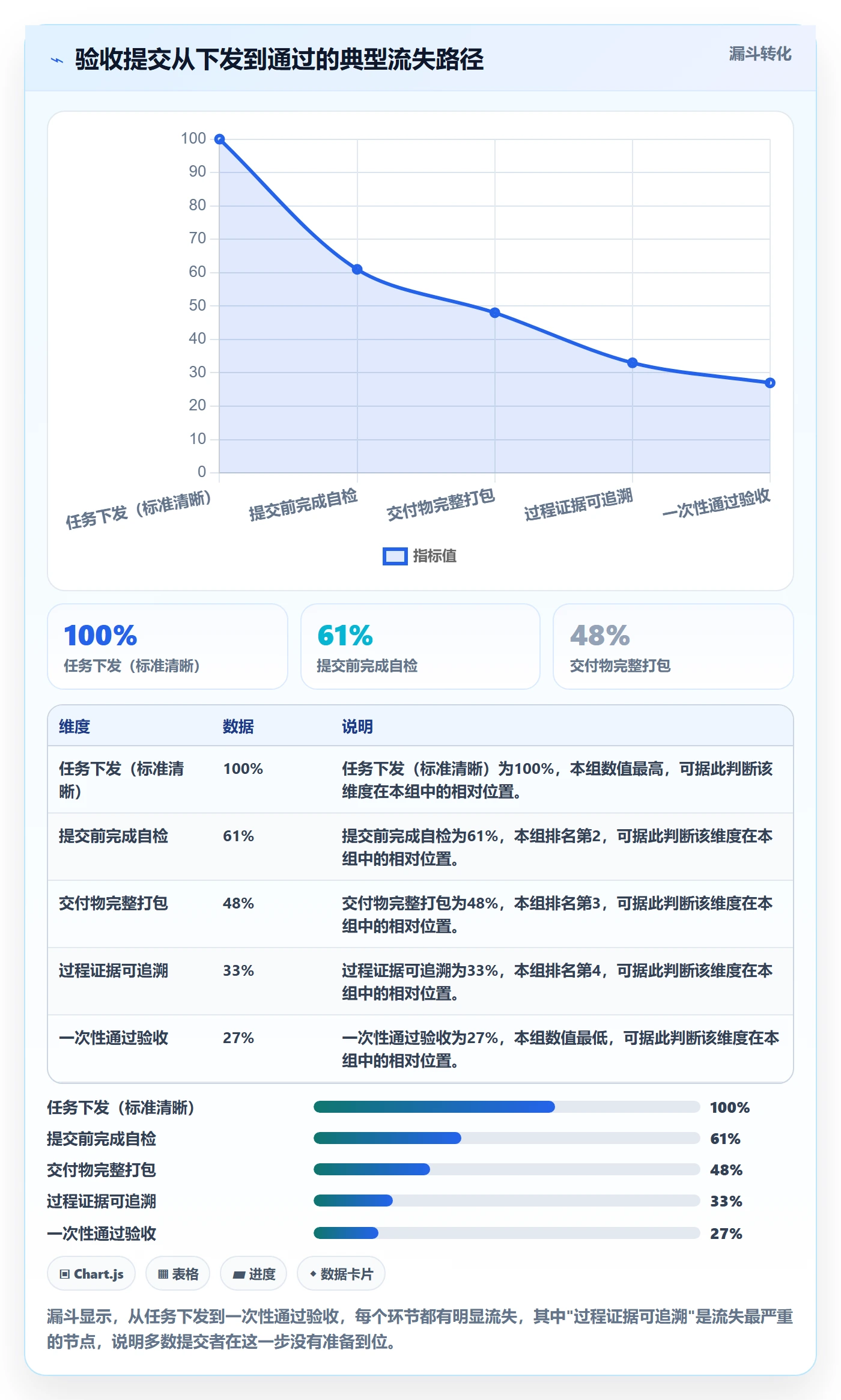
Task: Click the diamond icon in 数据卡片 chip
Action: [x=313, y=1274]
